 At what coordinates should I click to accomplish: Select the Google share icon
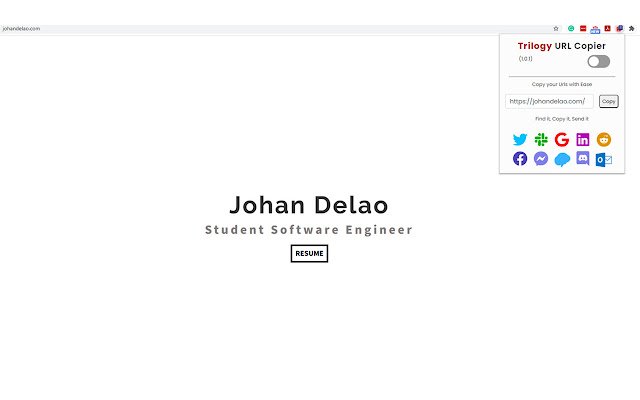pos(562,140)
